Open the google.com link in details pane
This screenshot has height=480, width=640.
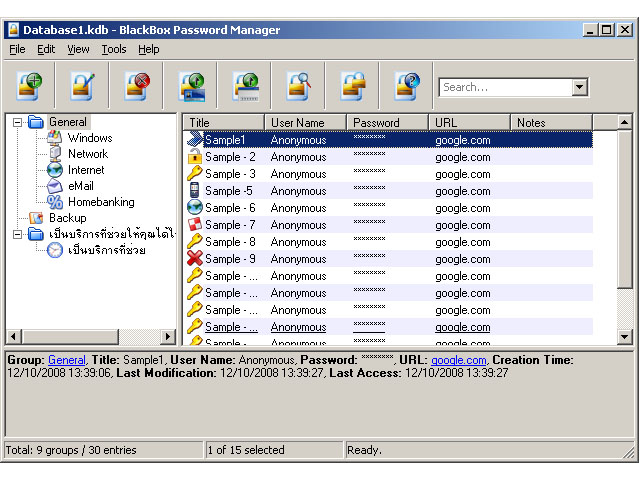coord(459,360)
